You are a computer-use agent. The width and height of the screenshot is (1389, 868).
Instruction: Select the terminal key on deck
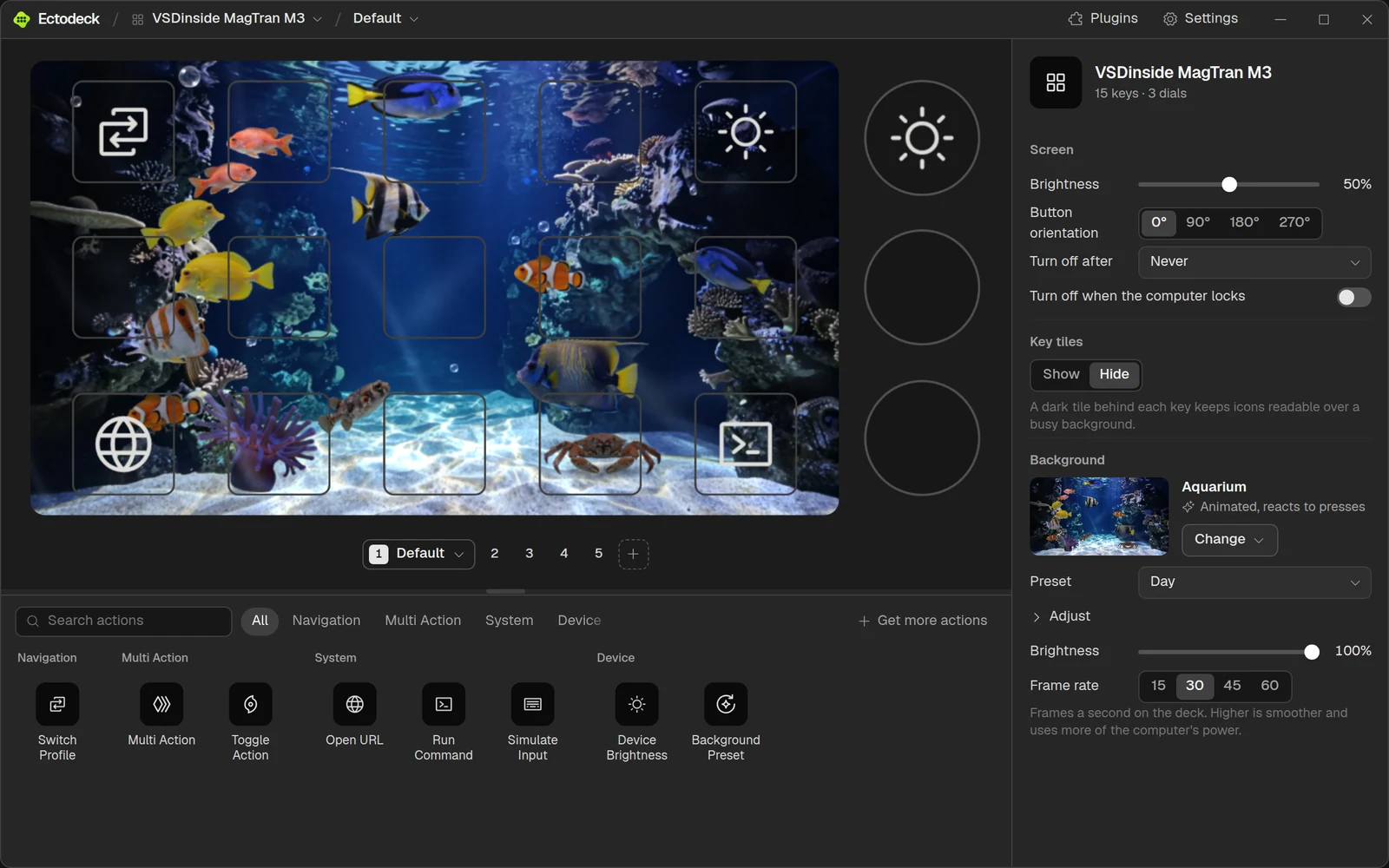[x=746, y=444]
